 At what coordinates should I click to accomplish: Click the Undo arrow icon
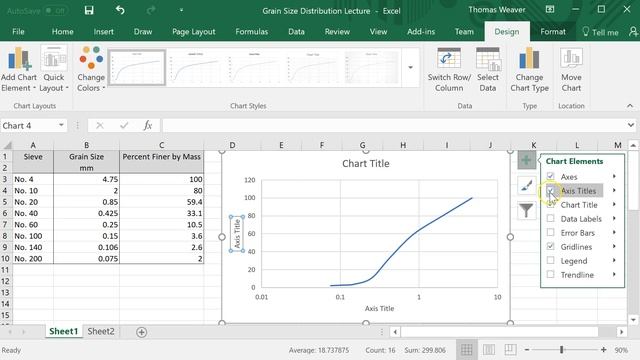tap(120, 10)
